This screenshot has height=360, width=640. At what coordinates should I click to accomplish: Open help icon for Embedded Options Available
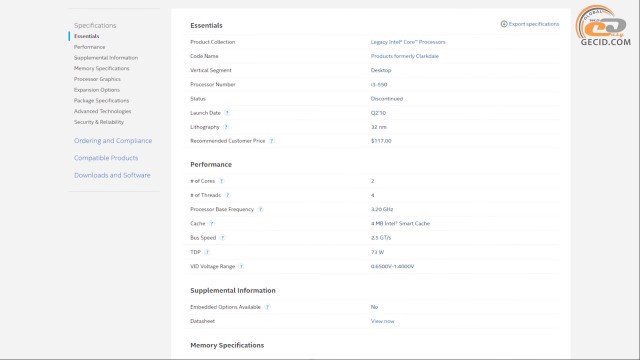click(x=267, y=307)
